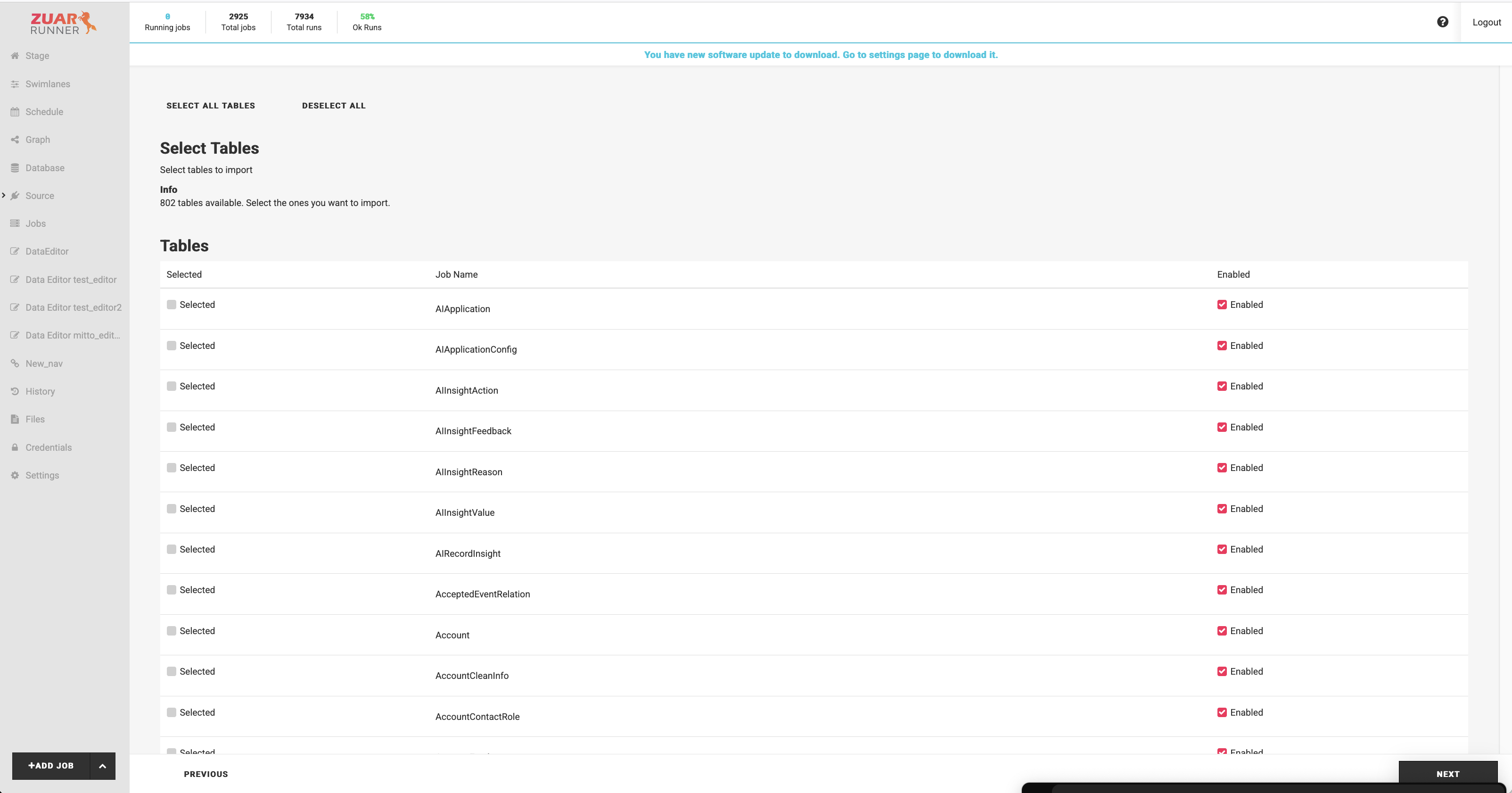Select the AIInsightAction table checkbox

point(172,386)
